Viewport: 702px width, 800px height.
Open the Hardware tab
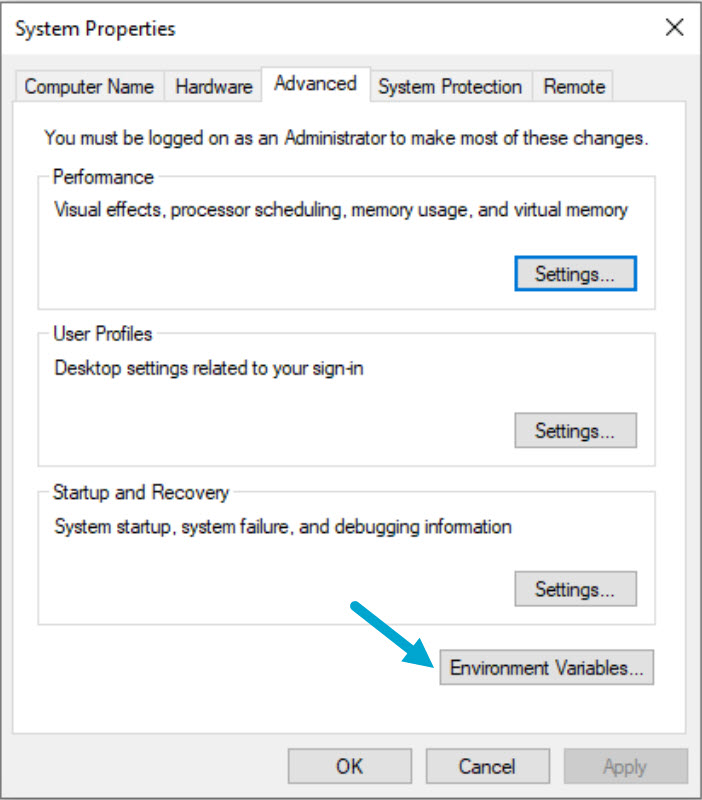pos(212,87)
